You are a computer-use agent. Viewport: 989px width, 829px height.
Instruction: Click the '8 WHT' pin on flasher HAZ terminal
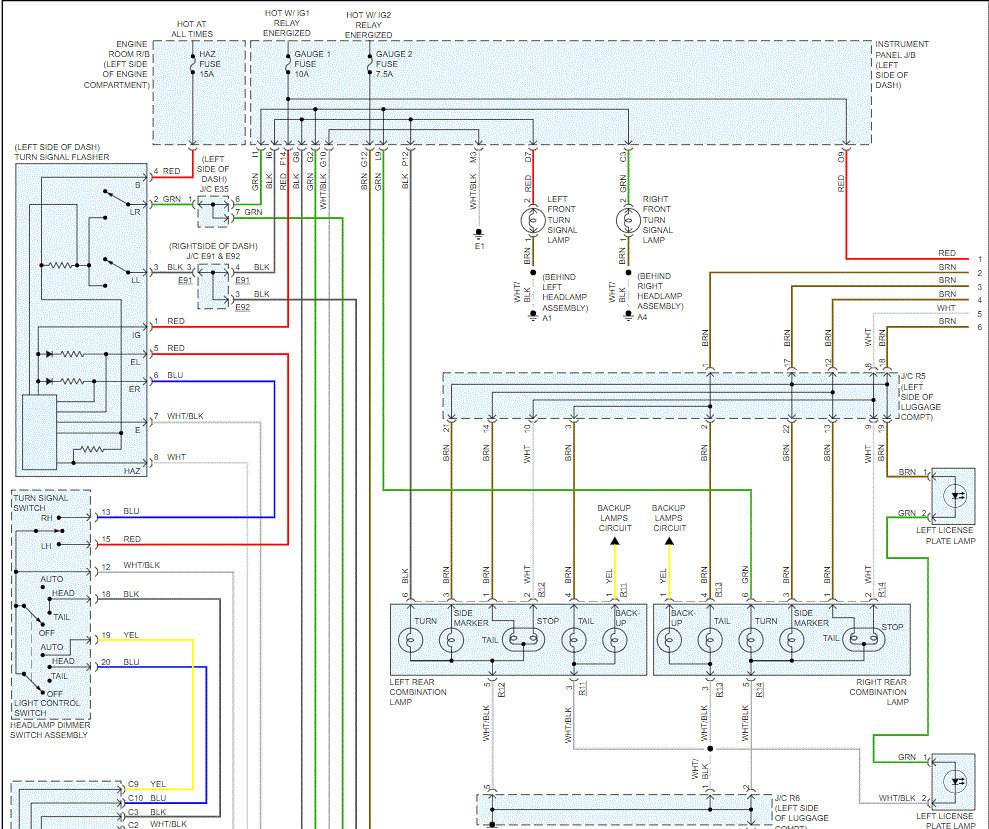pyautogui.click(x=170, y=457)
